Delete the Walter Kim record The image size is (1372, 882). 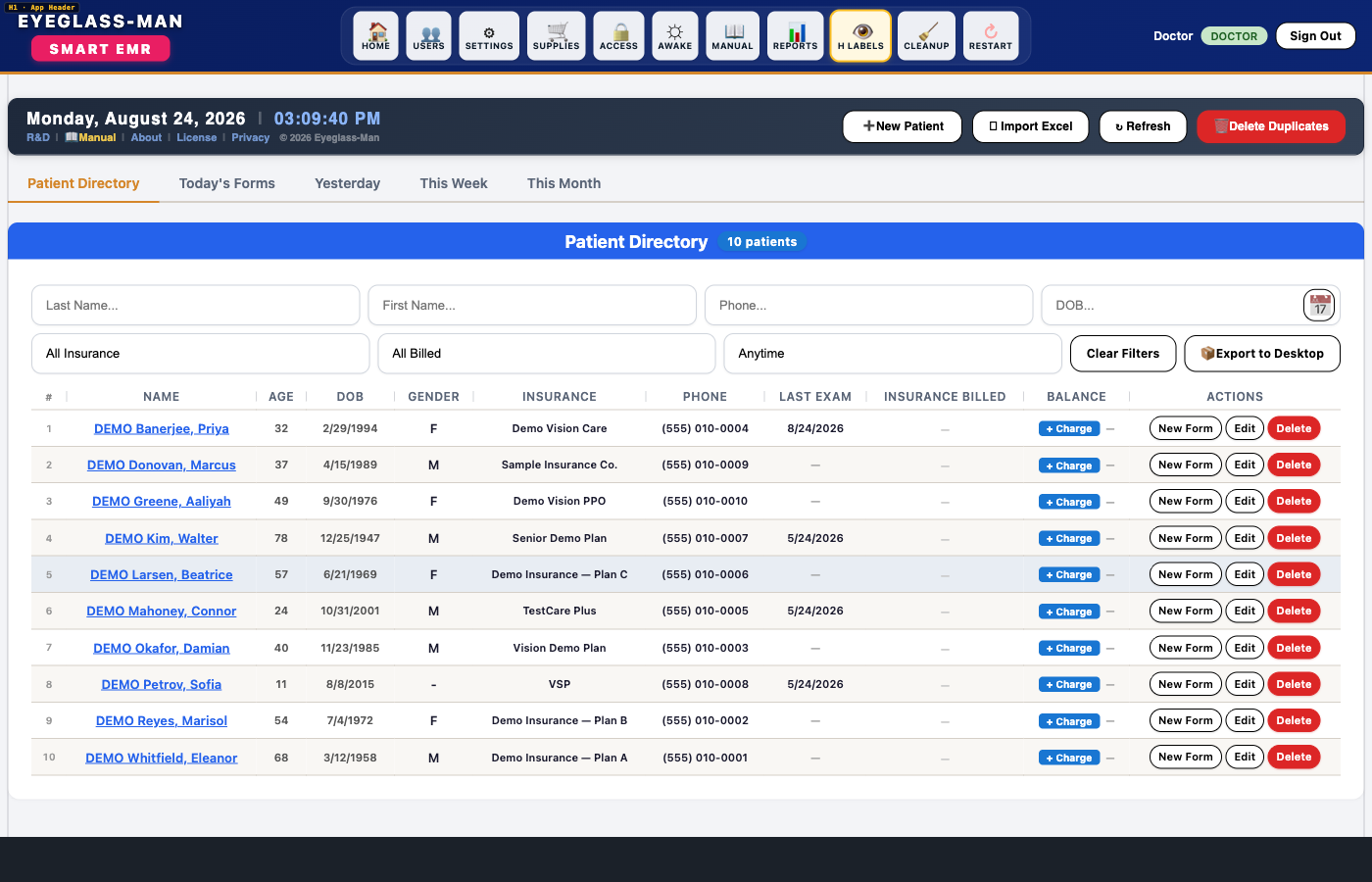click(x=1294, y=538)
